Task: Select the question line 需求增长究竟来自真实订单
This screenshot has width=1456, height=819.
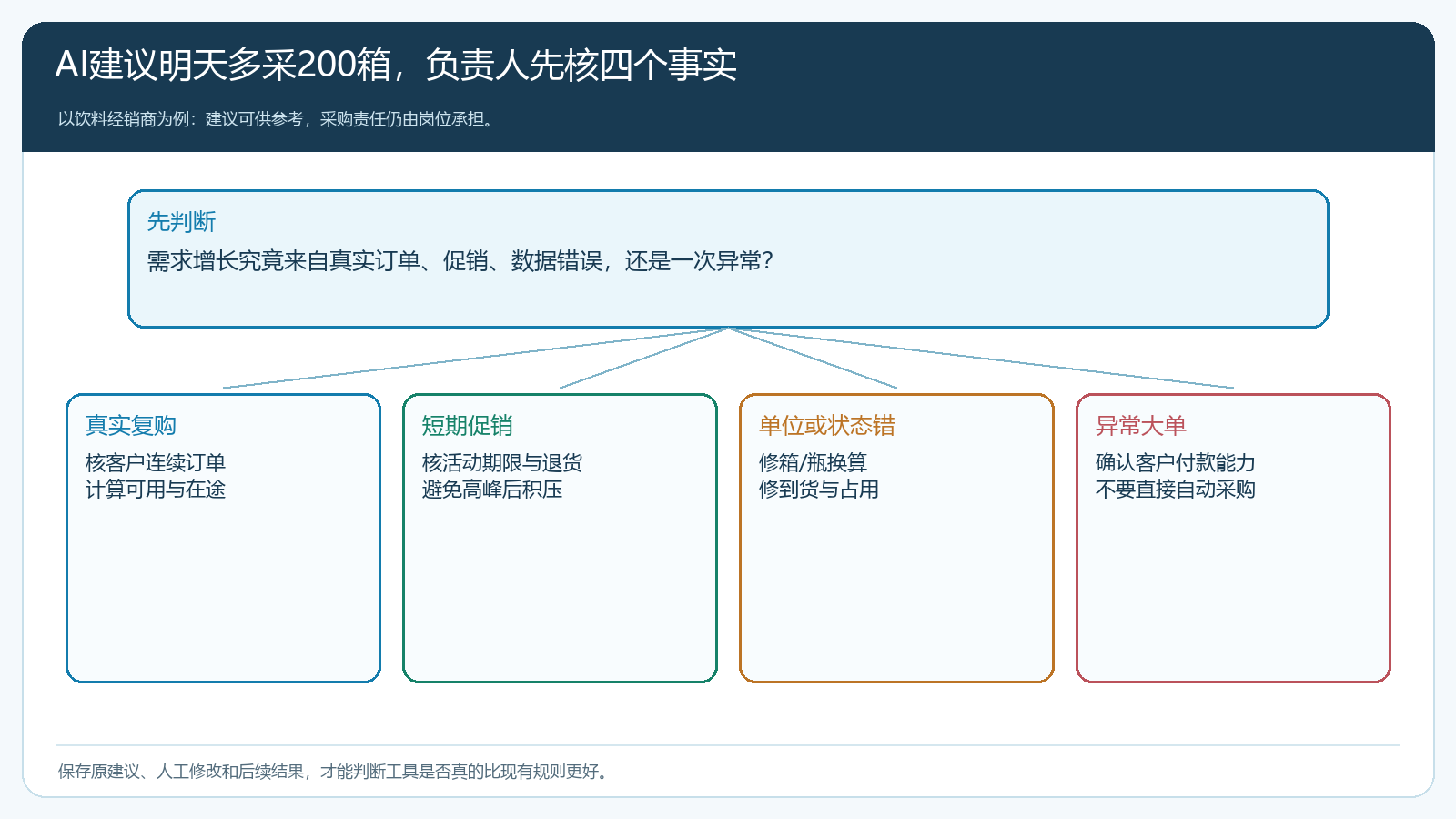Action: [x=460, y=261]
